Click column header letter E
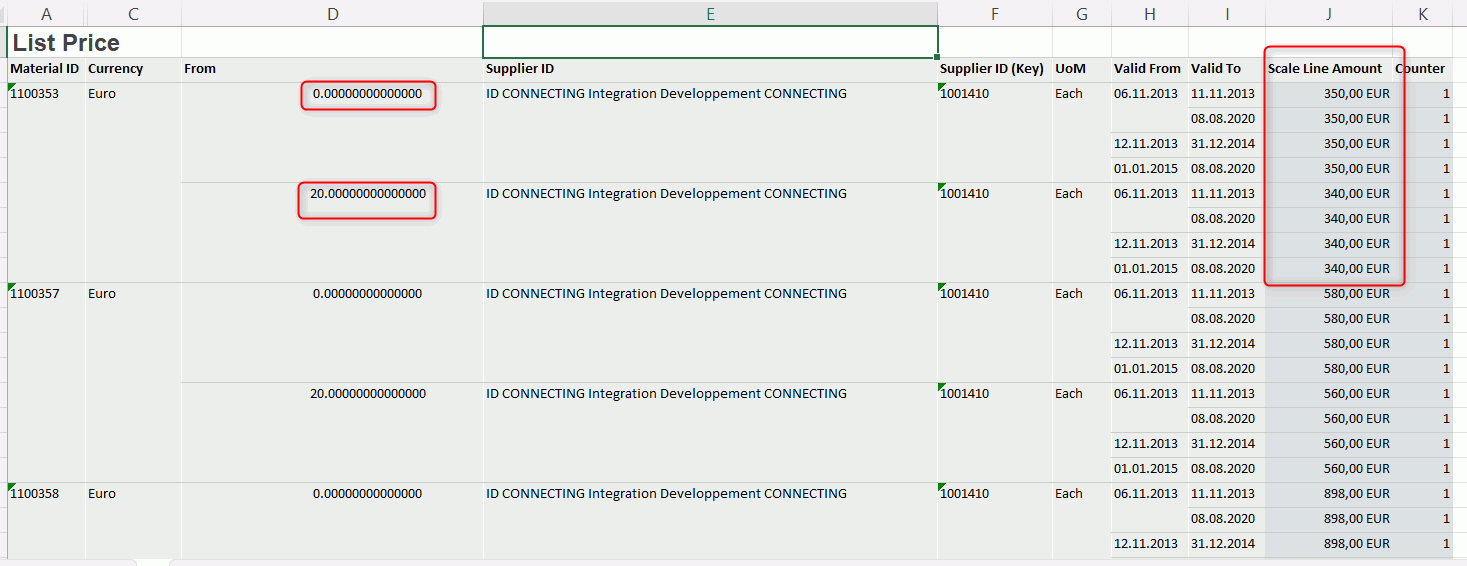 [710, 14]
